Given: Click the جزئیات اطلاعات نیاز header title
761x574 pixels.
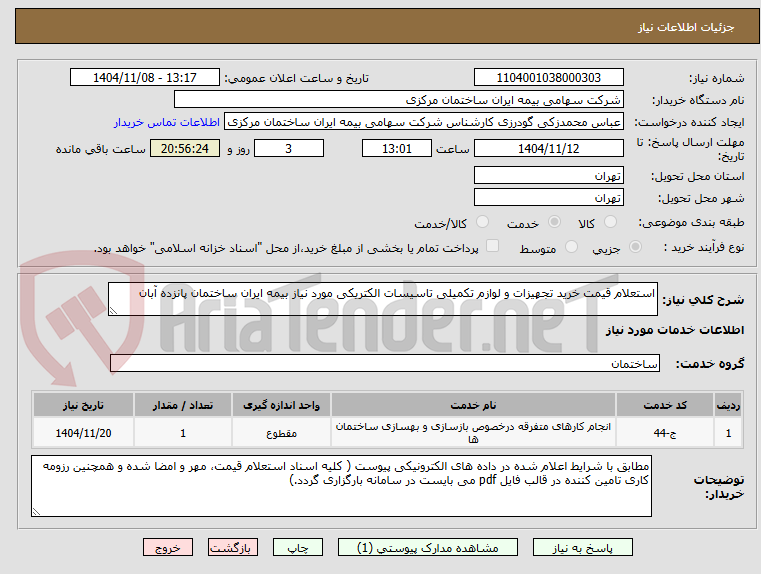Looking at the screenshot, I should (x=686, y=27).
